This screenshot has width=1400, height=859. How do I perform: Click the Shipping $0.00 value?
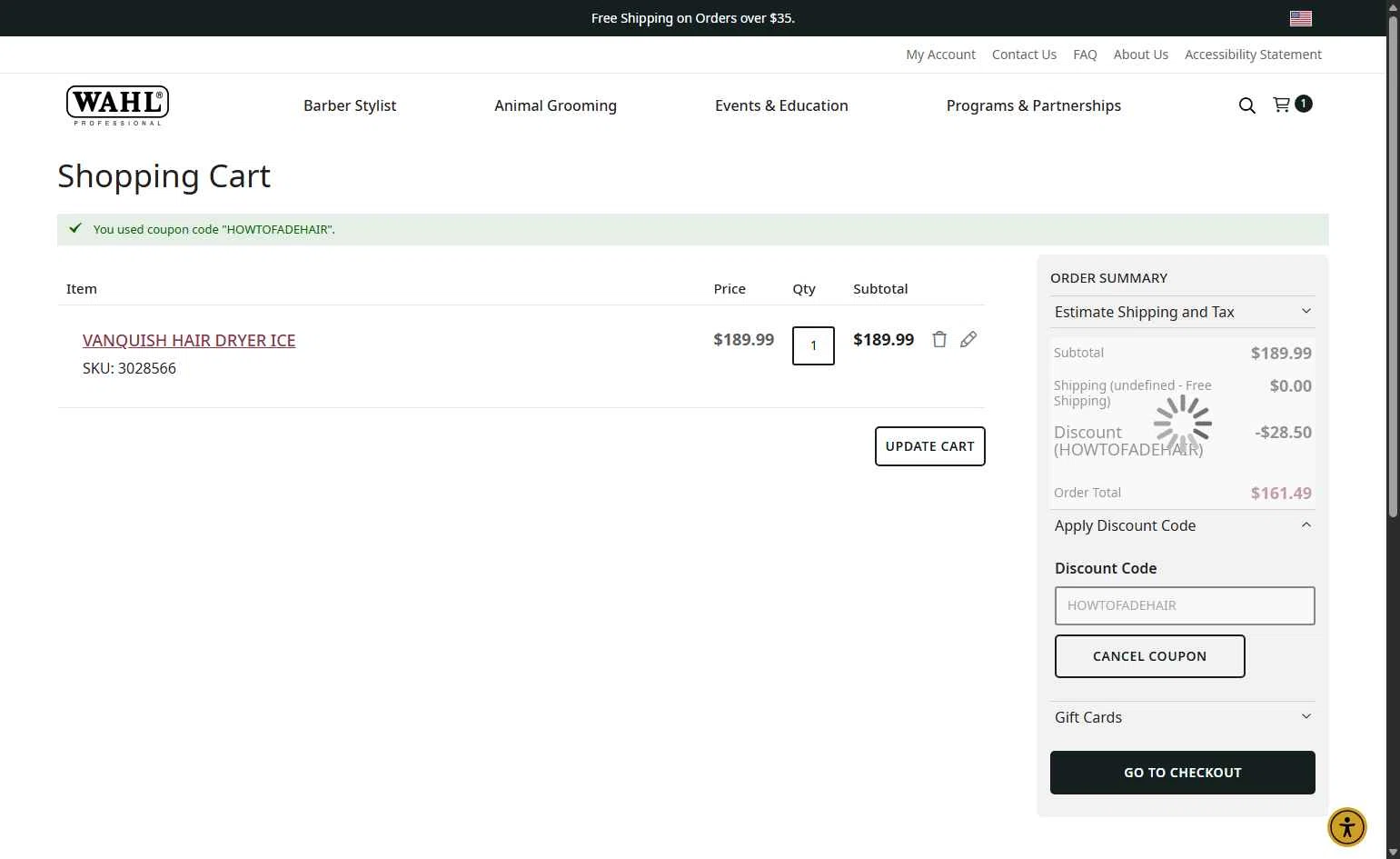point(1290,385)
